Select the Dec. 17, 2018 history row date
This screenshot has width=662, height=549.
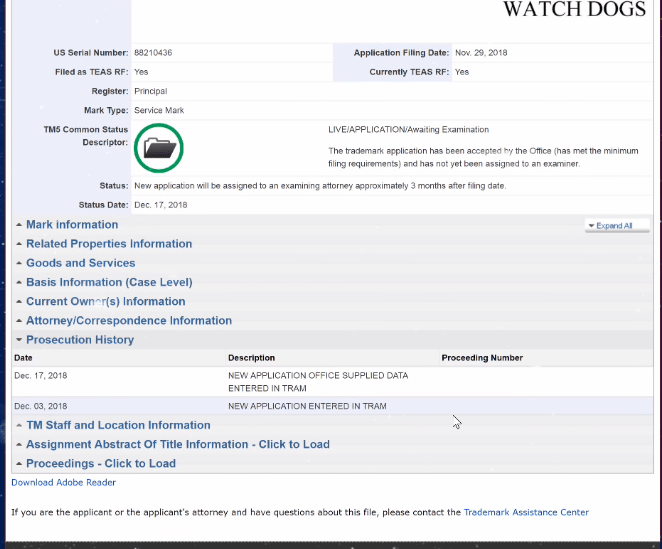41,376
